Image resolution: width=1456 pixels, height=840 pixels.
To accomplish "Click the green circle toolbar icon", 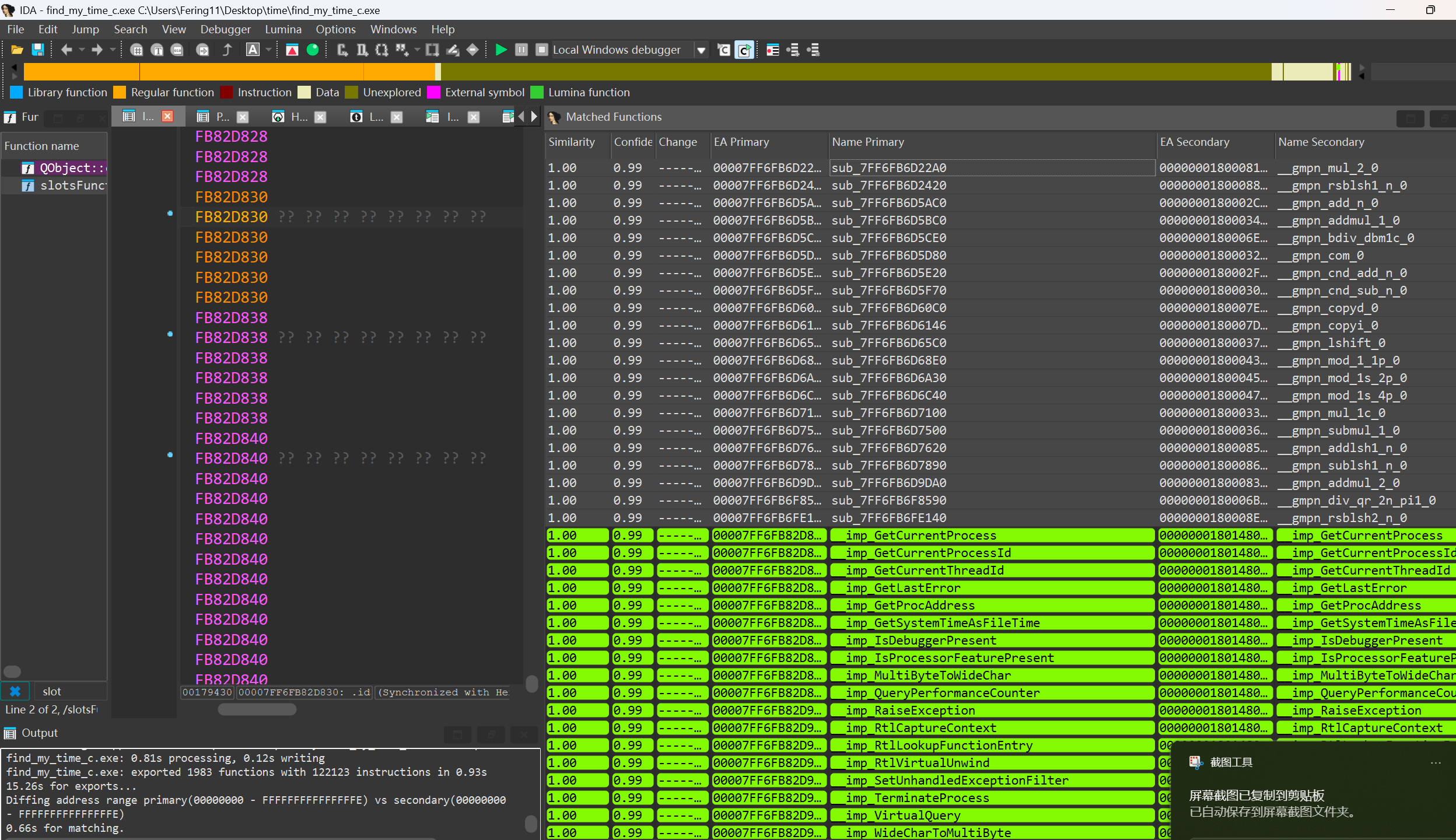I will pyautogui.click(x=313, y=50).
